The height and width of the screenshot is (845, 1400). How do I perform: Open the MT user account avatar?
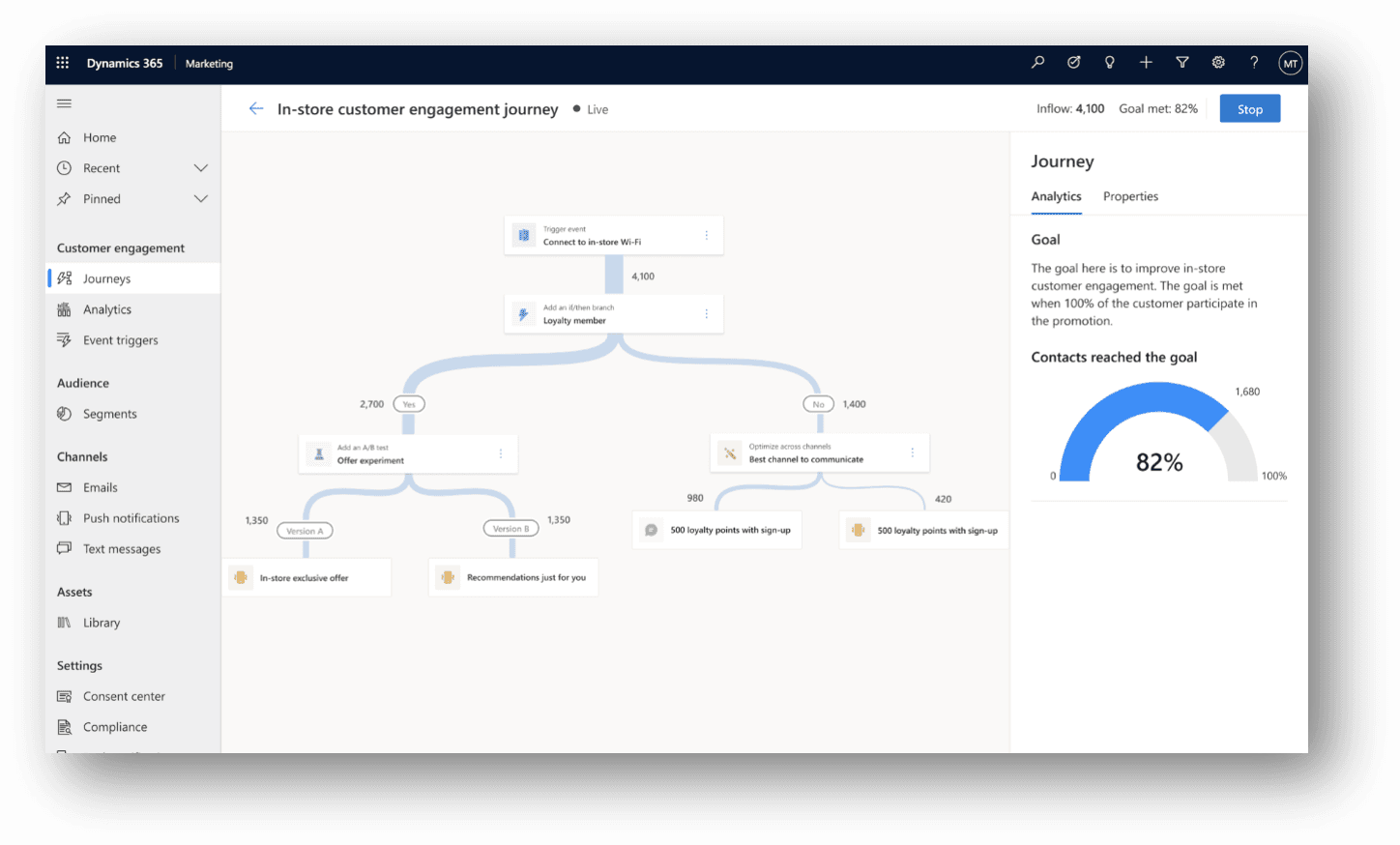[x=1290, y=64]
